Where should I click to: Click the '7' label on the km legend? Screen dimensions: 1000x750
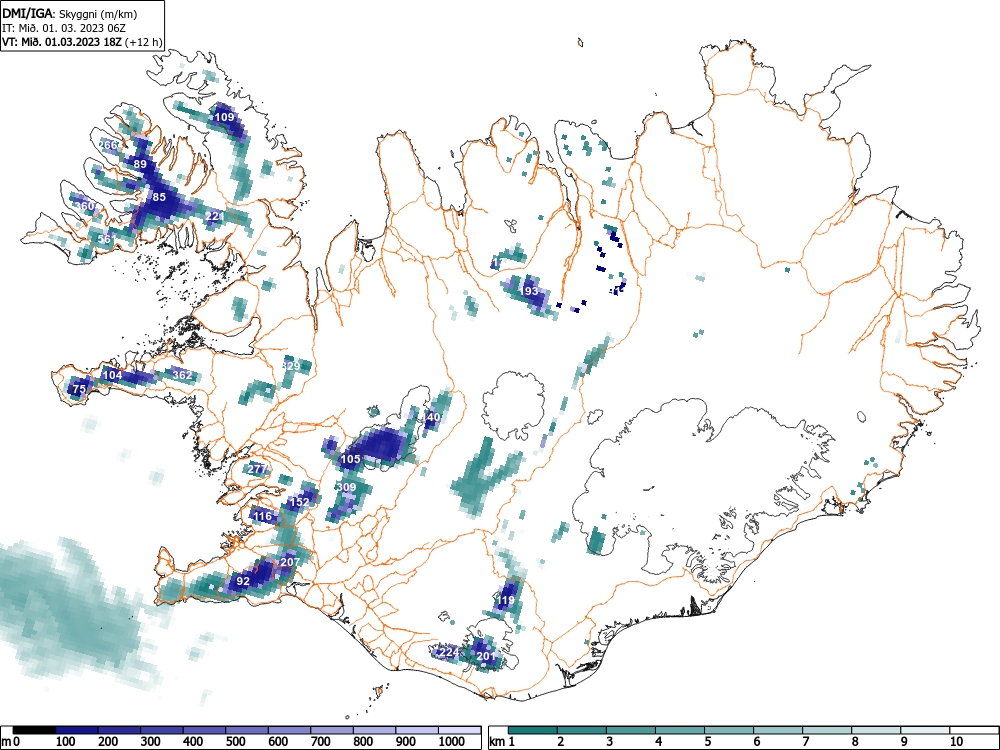coord(805,741)
